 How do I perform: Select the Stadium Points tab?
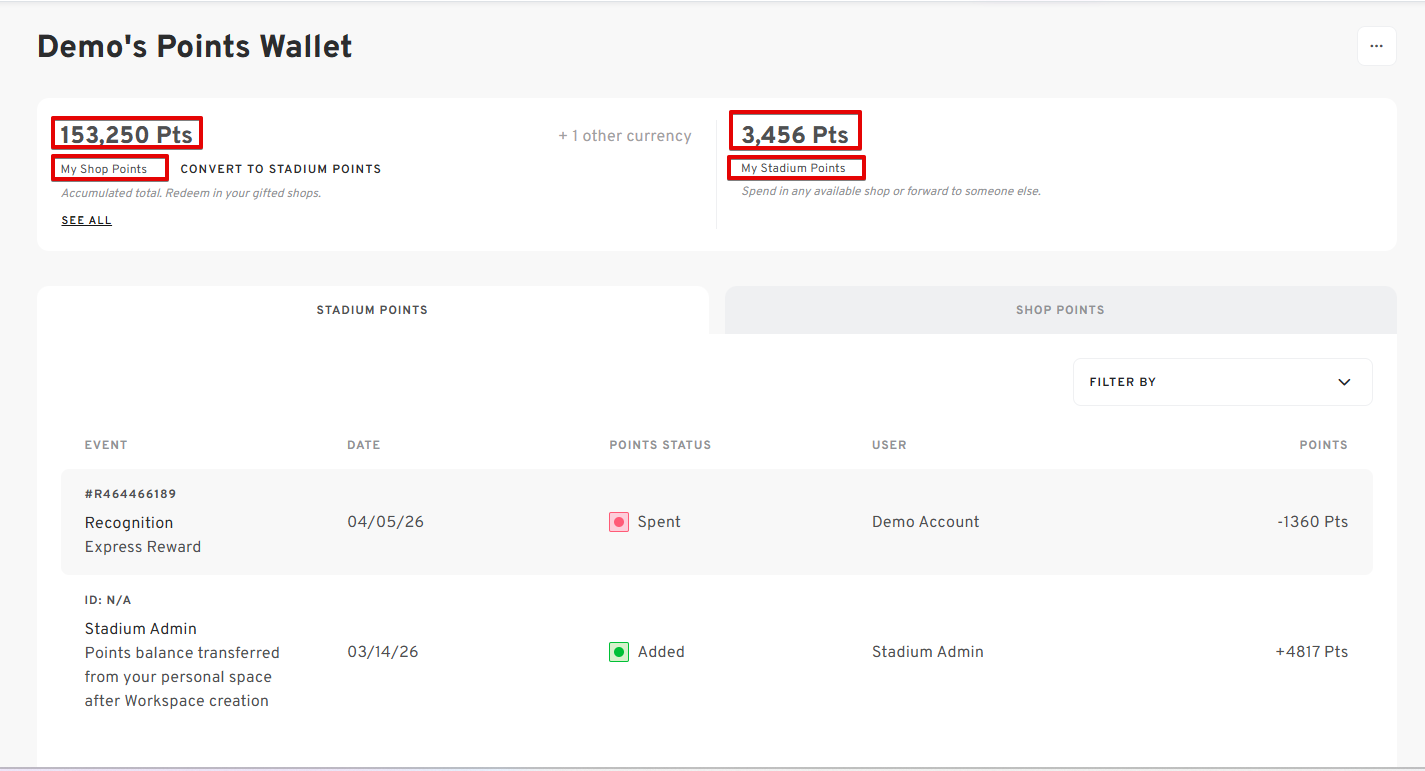[x=372, y=310]
